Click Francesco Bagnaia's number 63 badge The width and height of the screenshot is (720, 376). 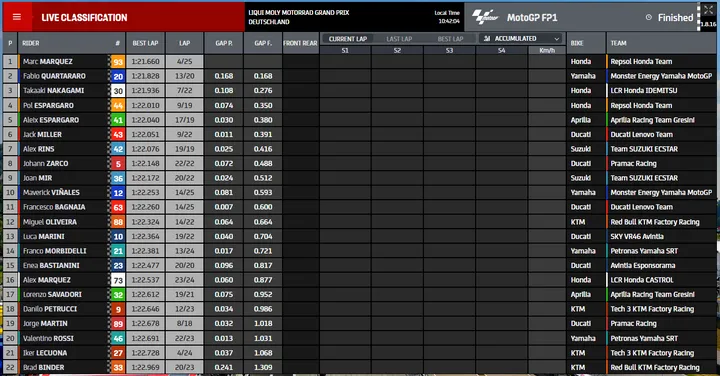118,207
